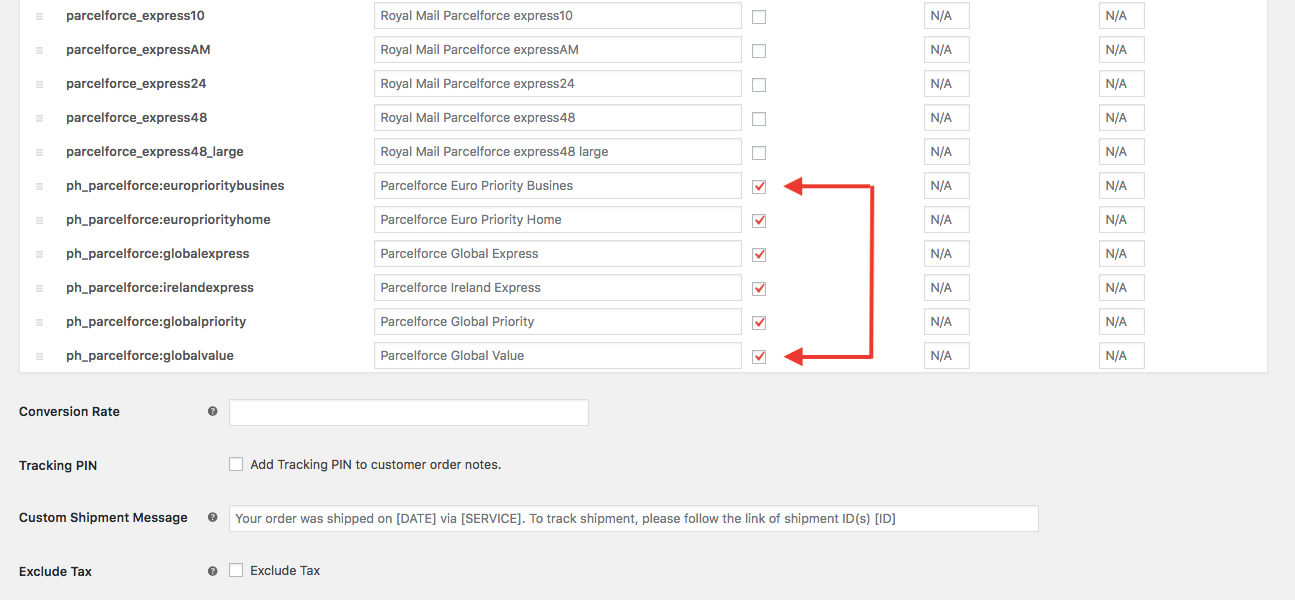Edit name field Parcelforce express48 large

tap(558, 152)
